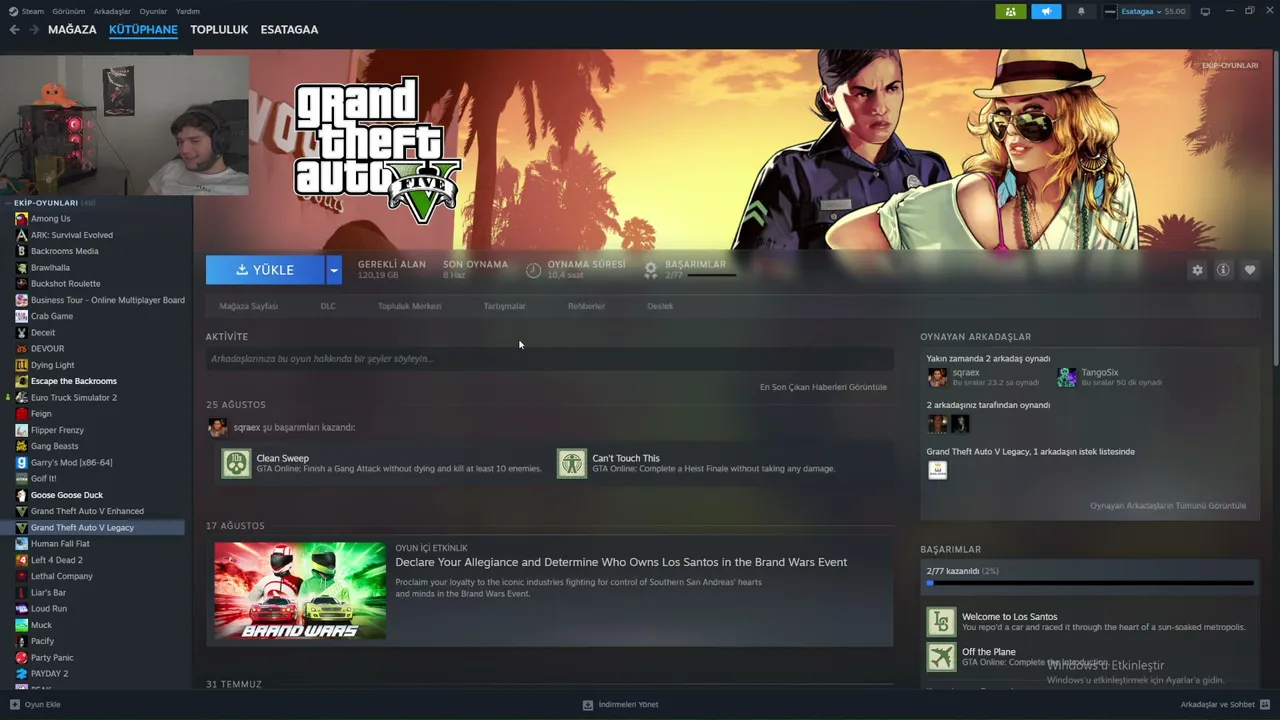The height and width of the screenshot is (720, 1280).
Task: Click the PAYDAY 2 icon
Action: 21,674
